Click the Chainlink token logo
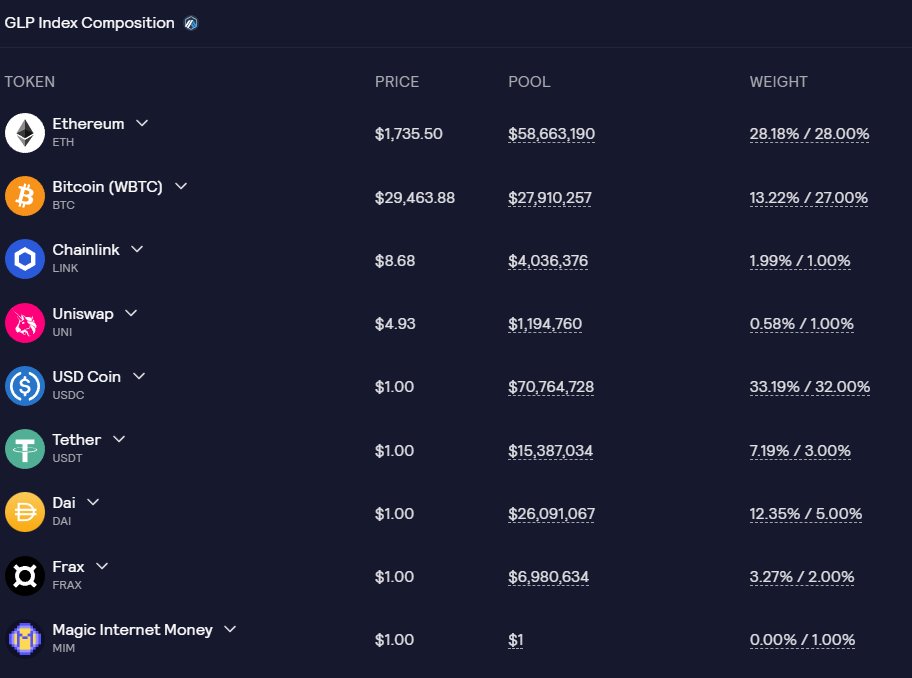This screenshot has width=912, height=678. [25, 259]
